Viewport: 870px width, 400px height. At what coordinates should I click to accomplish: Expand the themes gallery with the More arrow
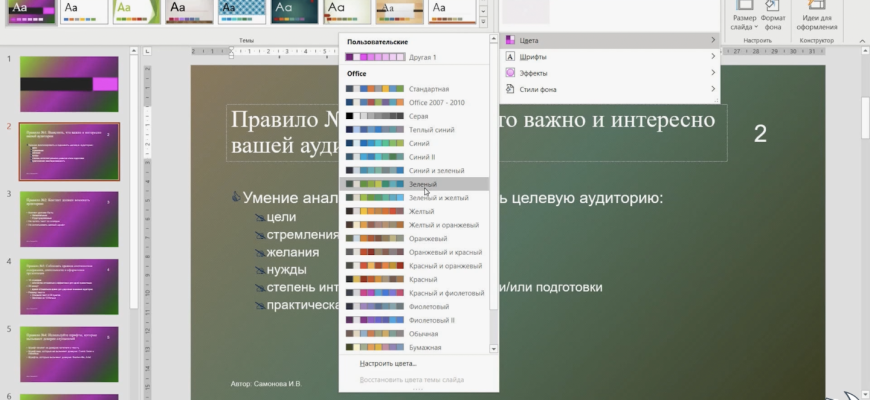point(484,20)
